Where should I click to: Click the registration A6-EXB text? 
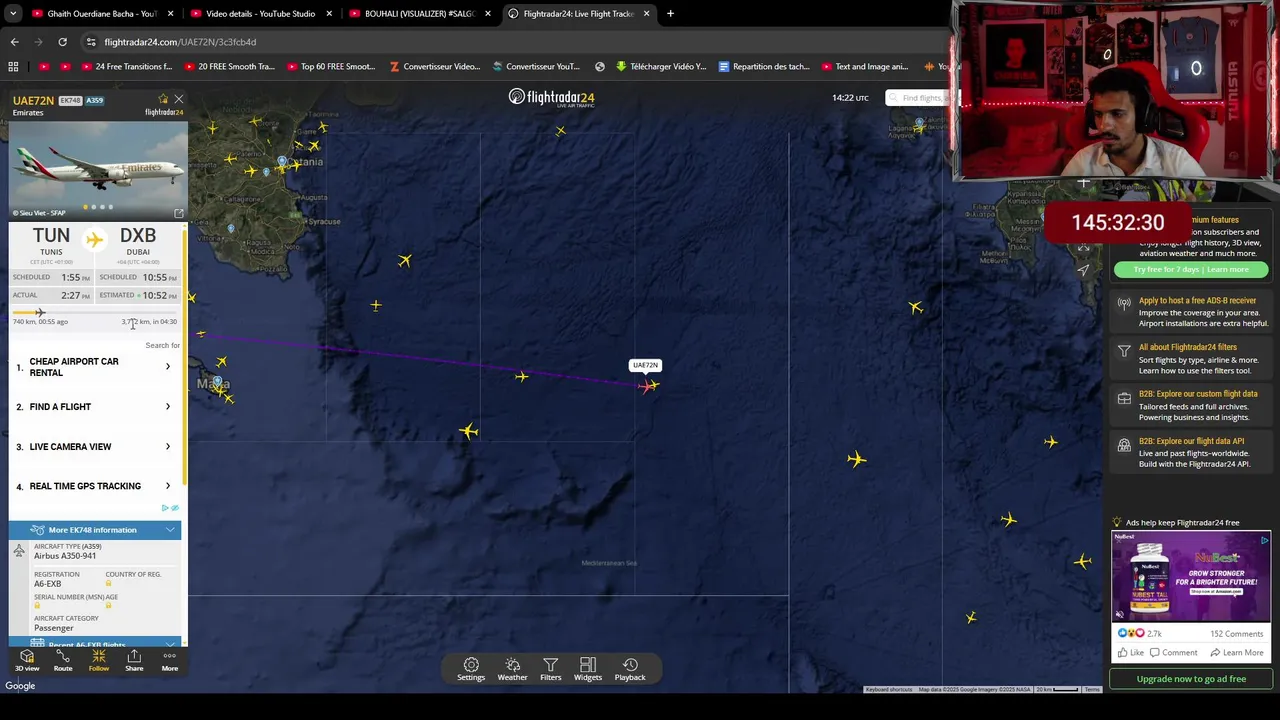(x=47, y=584)
